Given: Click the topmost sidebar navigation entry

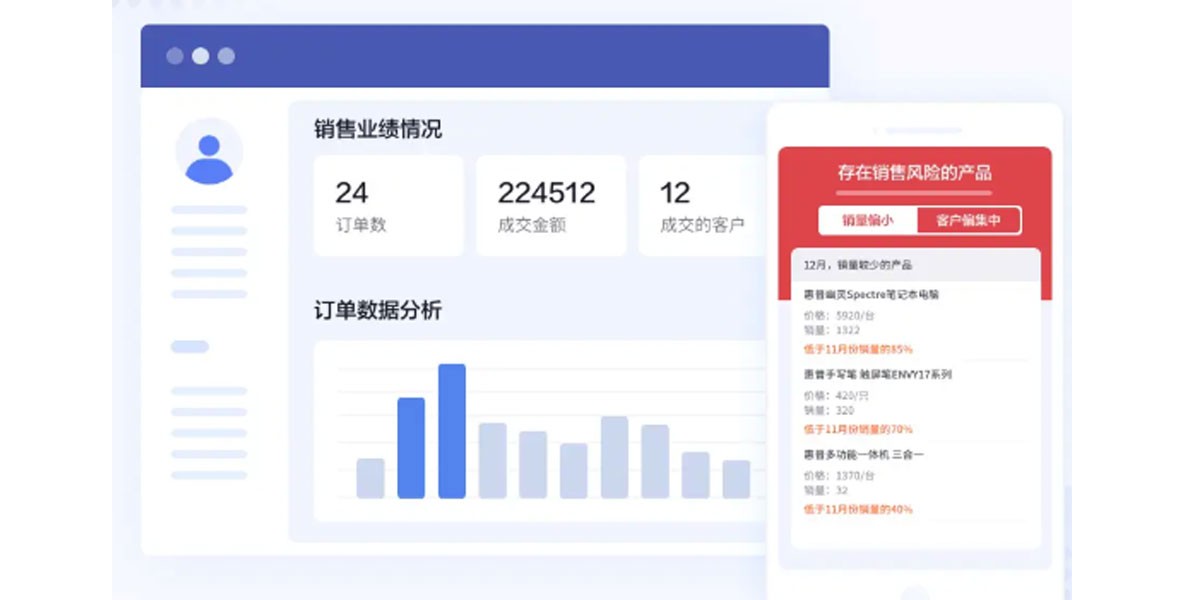Looking at the screenshot, I should coord(210,210).
